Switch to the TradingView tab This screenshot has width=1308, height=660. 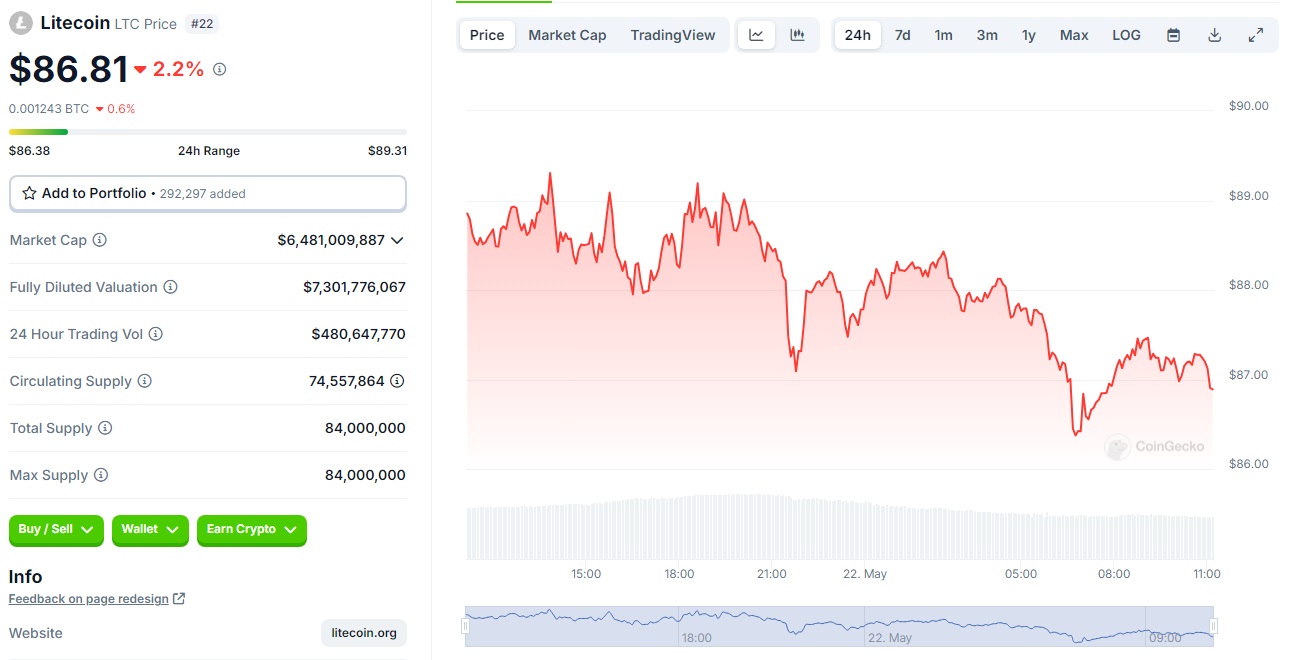click(672, 35)
